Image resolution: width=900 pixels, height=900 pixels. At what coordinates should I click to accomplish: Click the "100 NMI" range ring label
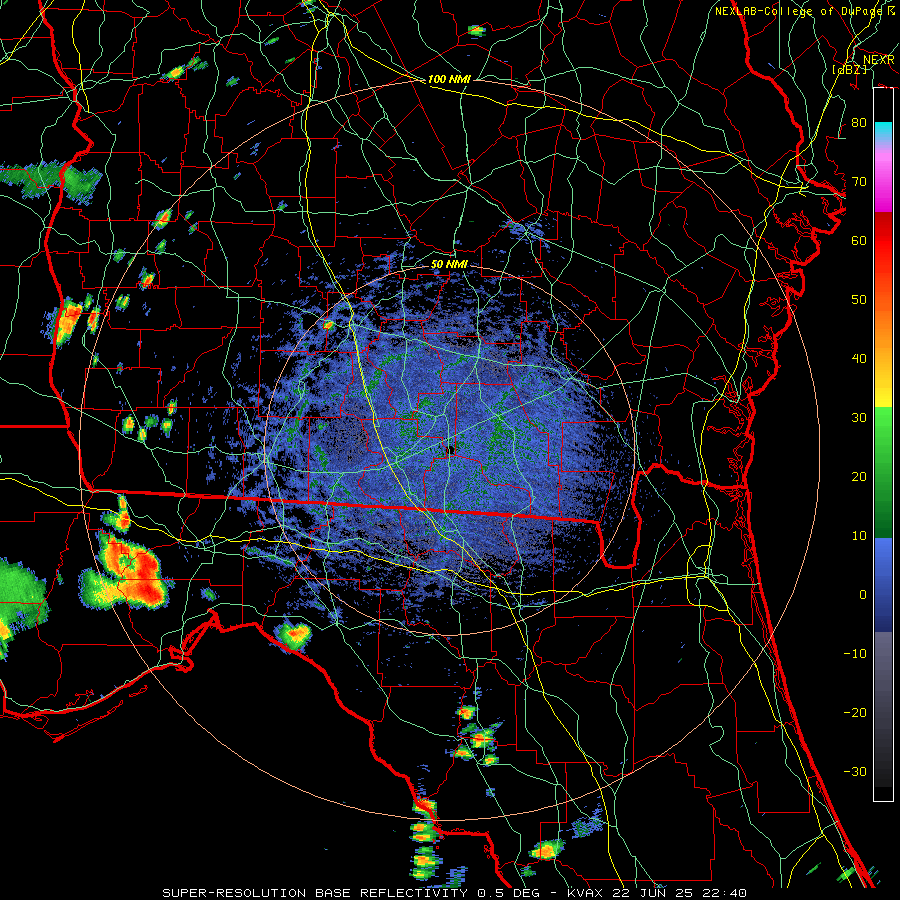click(449, 79)
